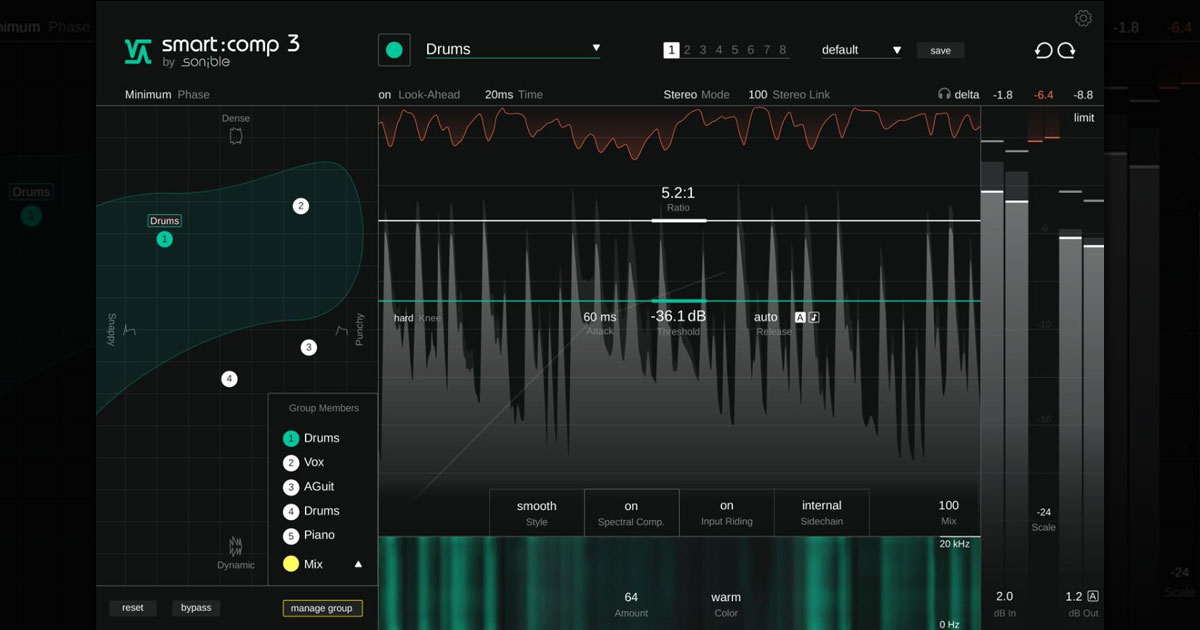
Task: Open the Drums profile dropdown
Action: [x=596, y=48]
